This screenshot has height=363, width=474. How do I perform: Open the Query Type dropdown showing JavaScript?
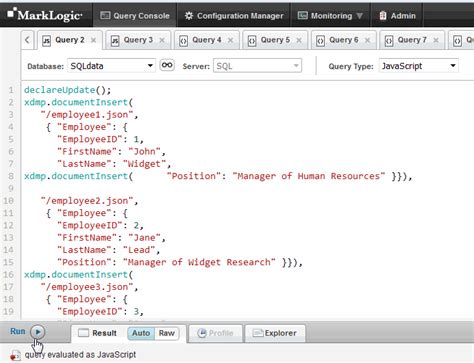coord(418,66)
